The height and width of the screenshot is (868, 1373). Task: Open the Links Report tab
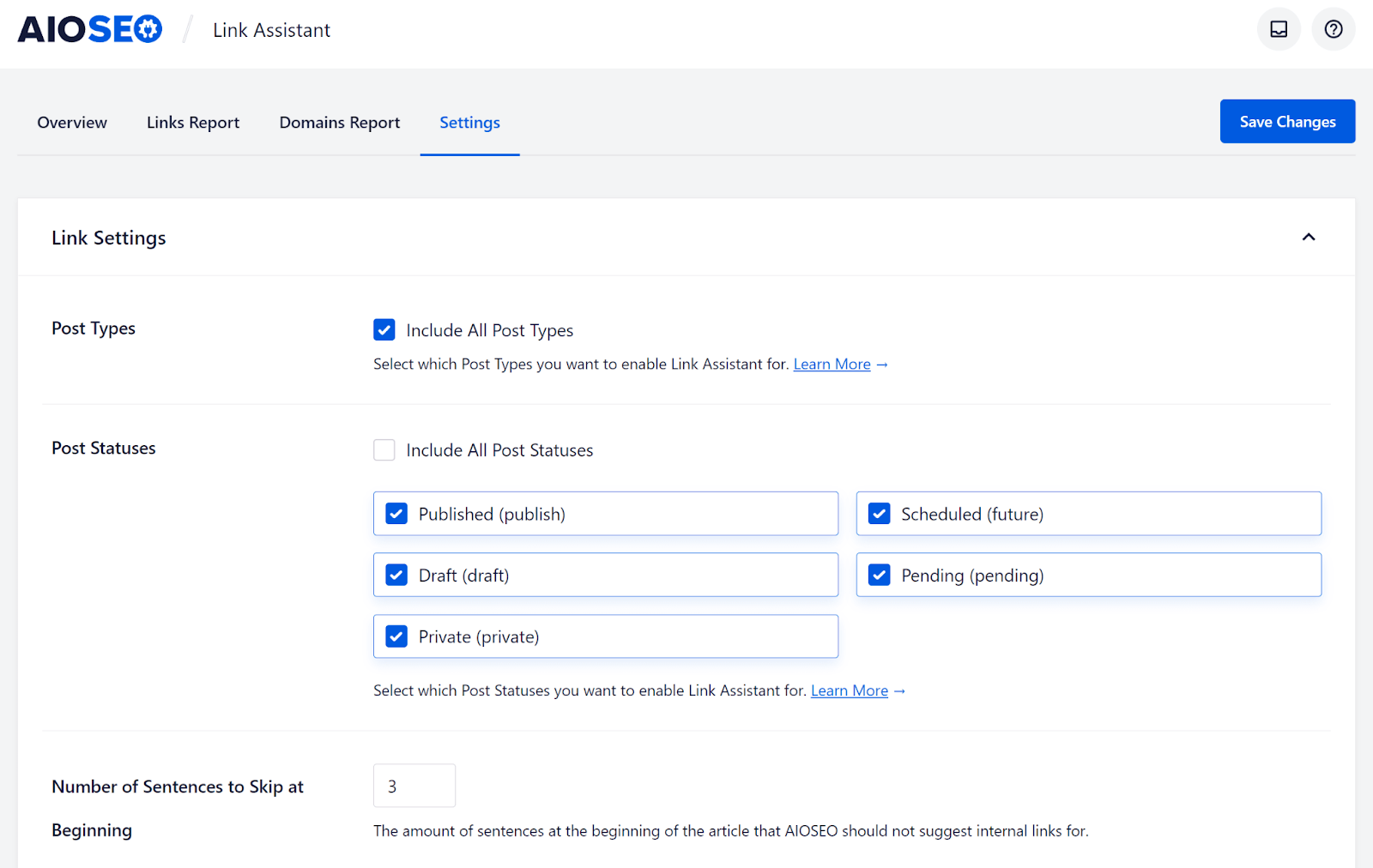pos(193,123)
